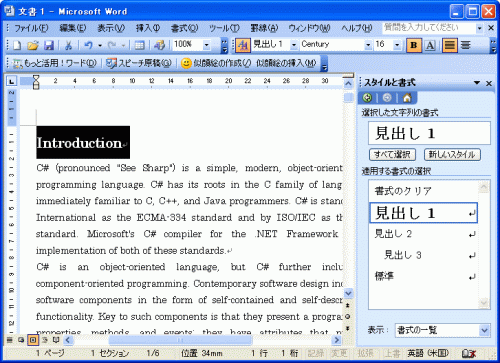Open the ファイル(F) menu
This screenshot has height=363, width=500.
pos(31,28)
